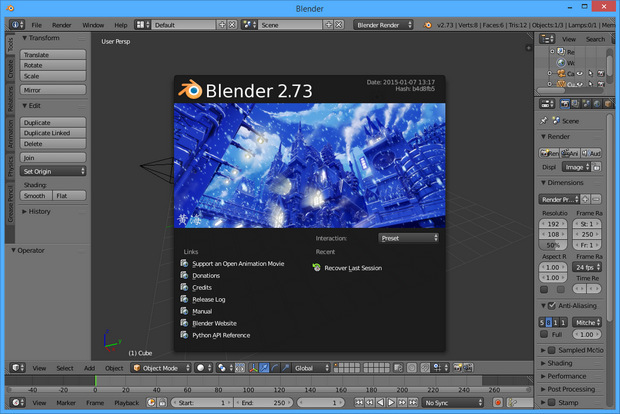Open the Set Origin dropdown
620x414 pixels.
click(x=53, y=171)
